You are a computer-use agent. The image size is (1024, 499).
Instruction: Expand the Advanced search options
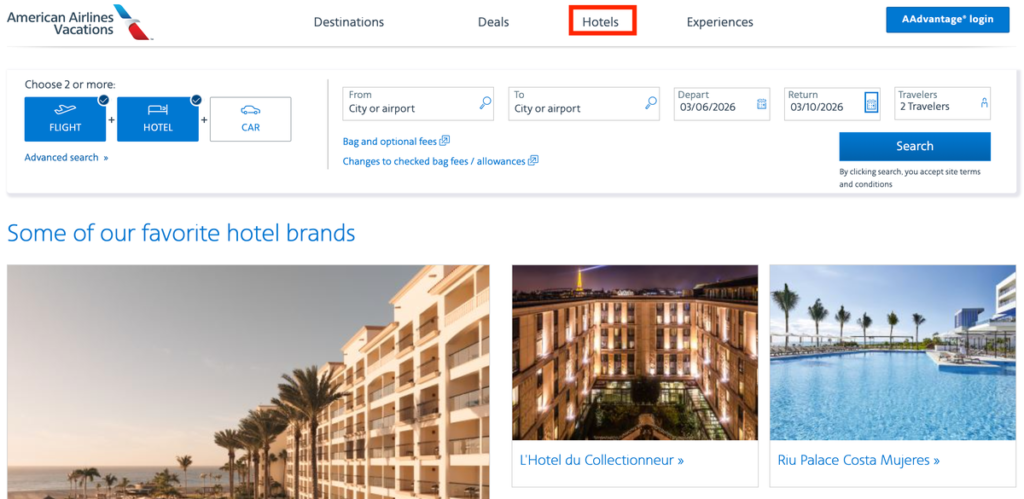pyautogui.click(x=66, y=158)
